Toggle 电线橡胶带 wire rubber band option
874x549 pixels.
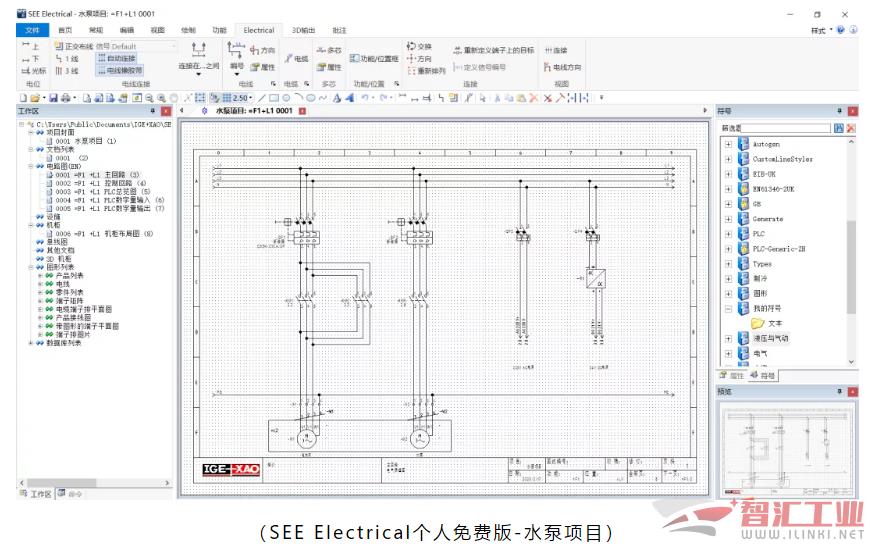pyautogui.click(x=120, y=70)
